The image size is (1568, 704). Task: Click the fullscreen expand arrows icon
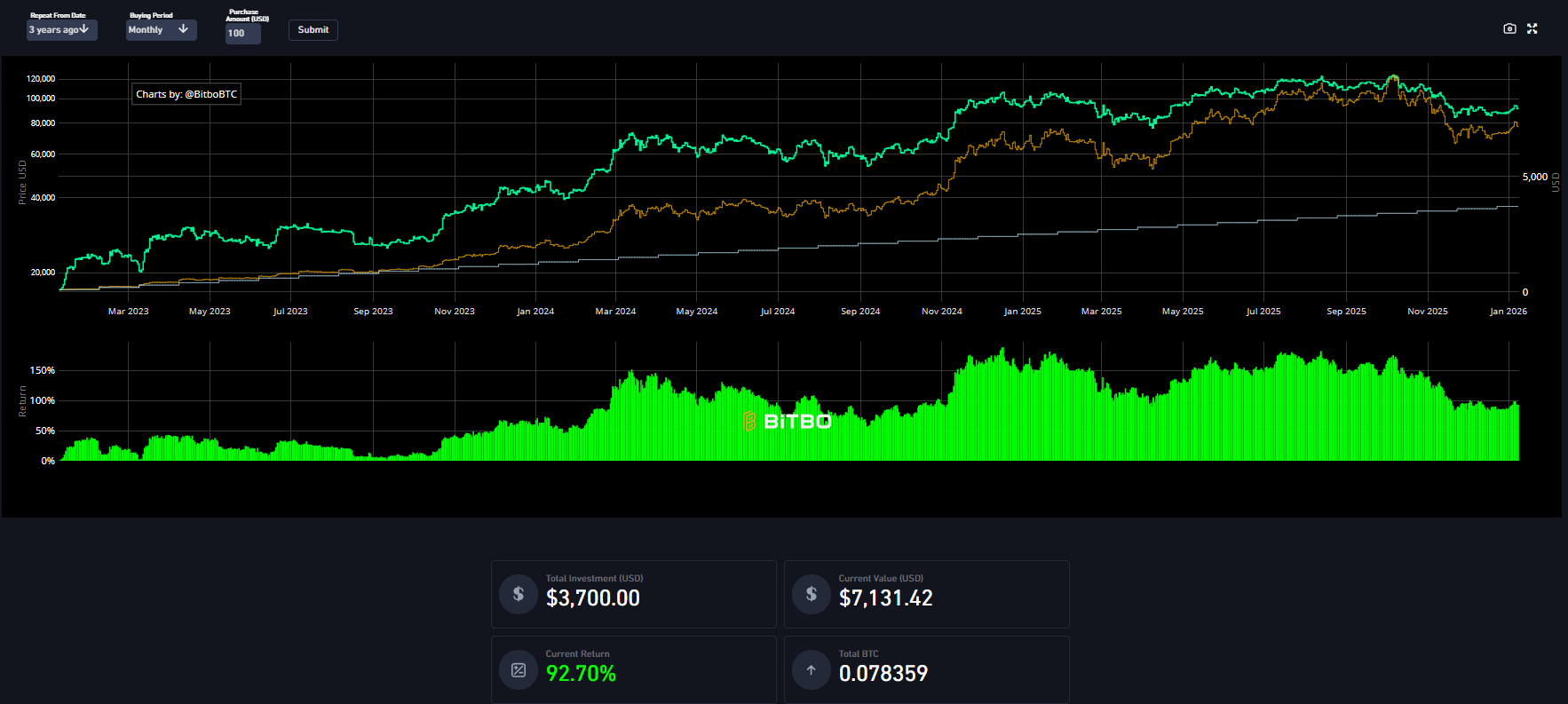point(1532,28)
